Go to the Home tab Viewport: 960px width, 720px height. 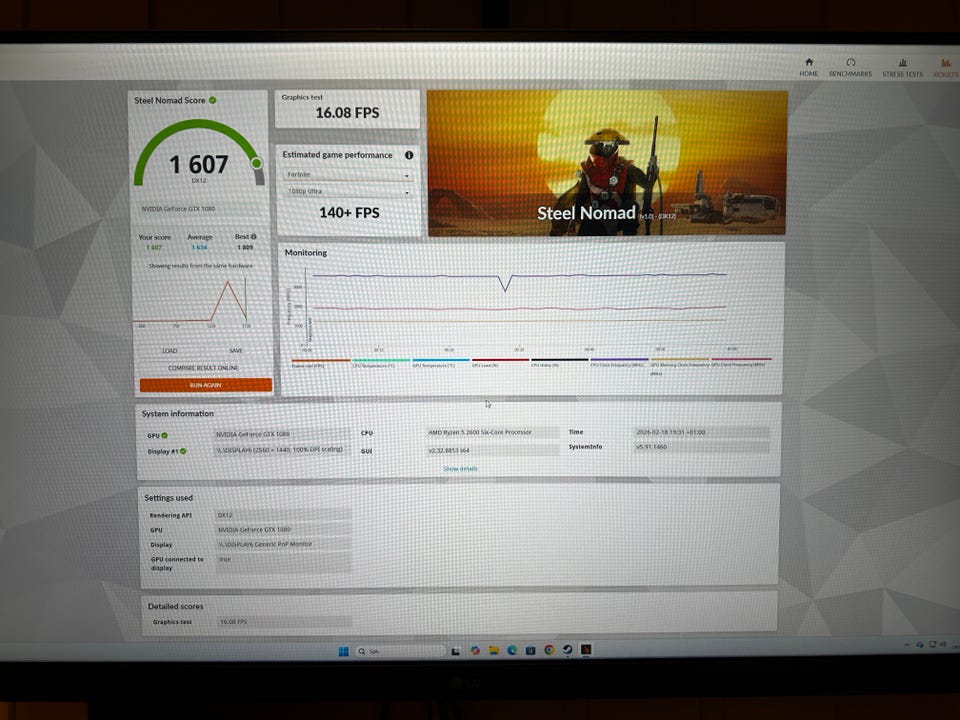coord(808,67)
